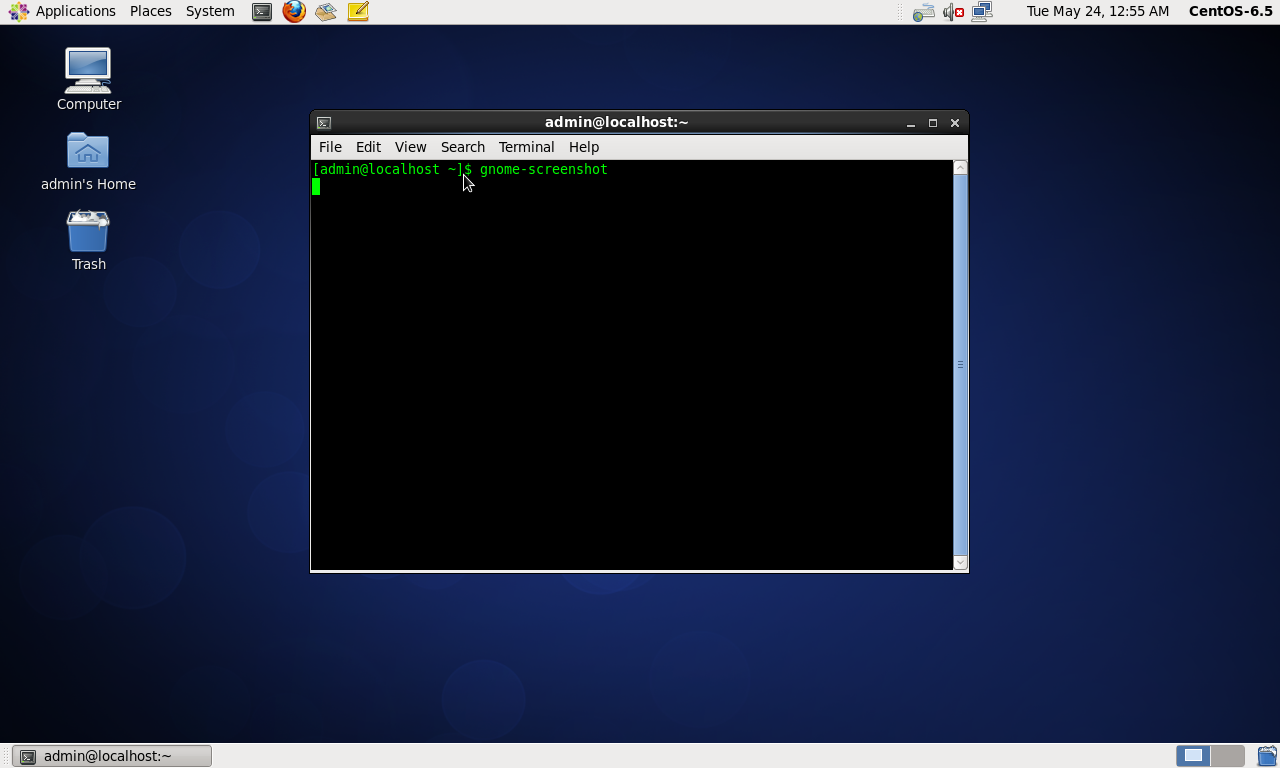Viewport: 1280px width, 768px height.
Task: Switch to the first workspace
Action: (1193, 756)
